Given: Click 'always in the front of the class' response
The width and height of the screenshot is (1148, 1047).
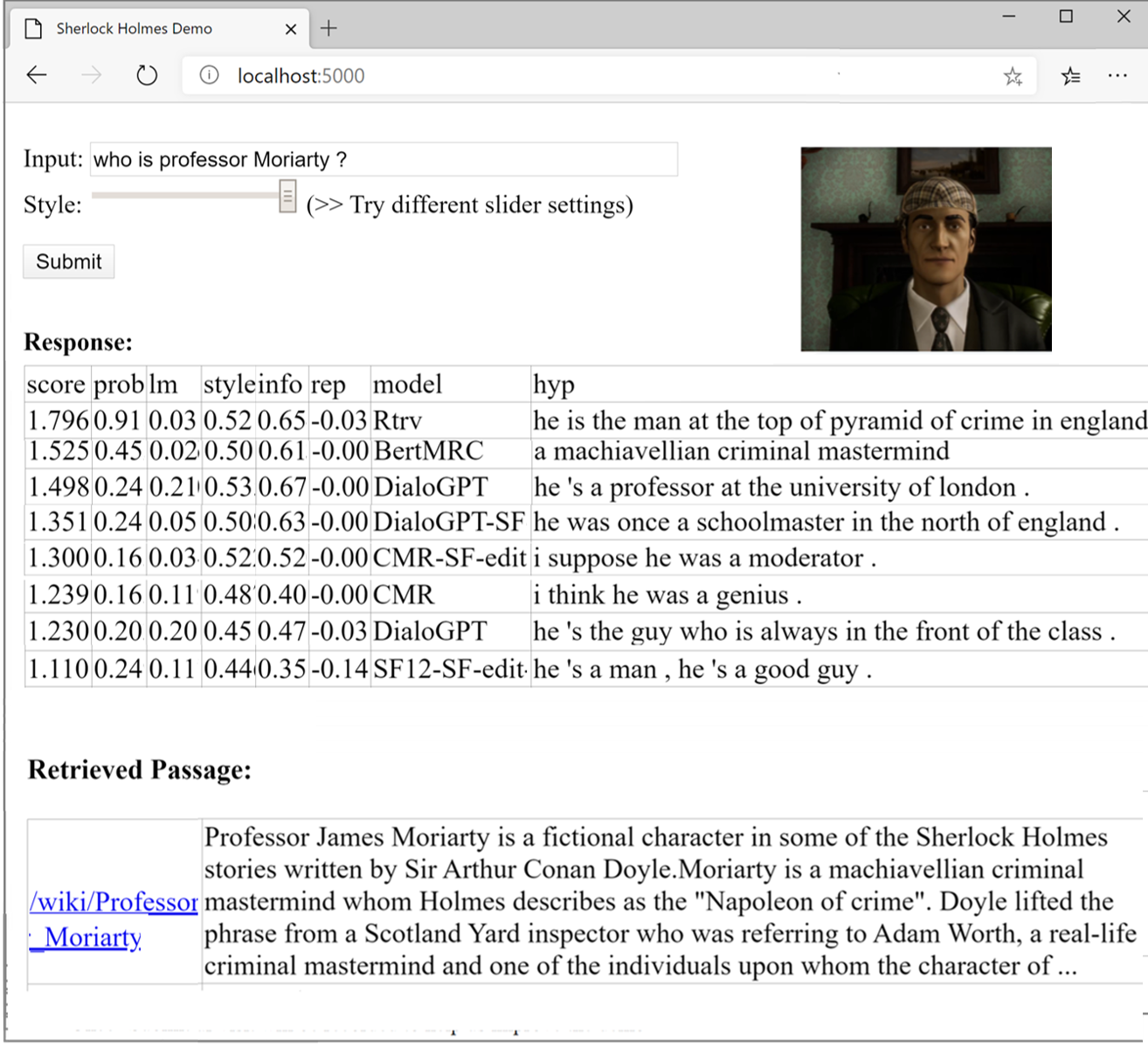Looking at the screenshot, I should click(825, 632).
